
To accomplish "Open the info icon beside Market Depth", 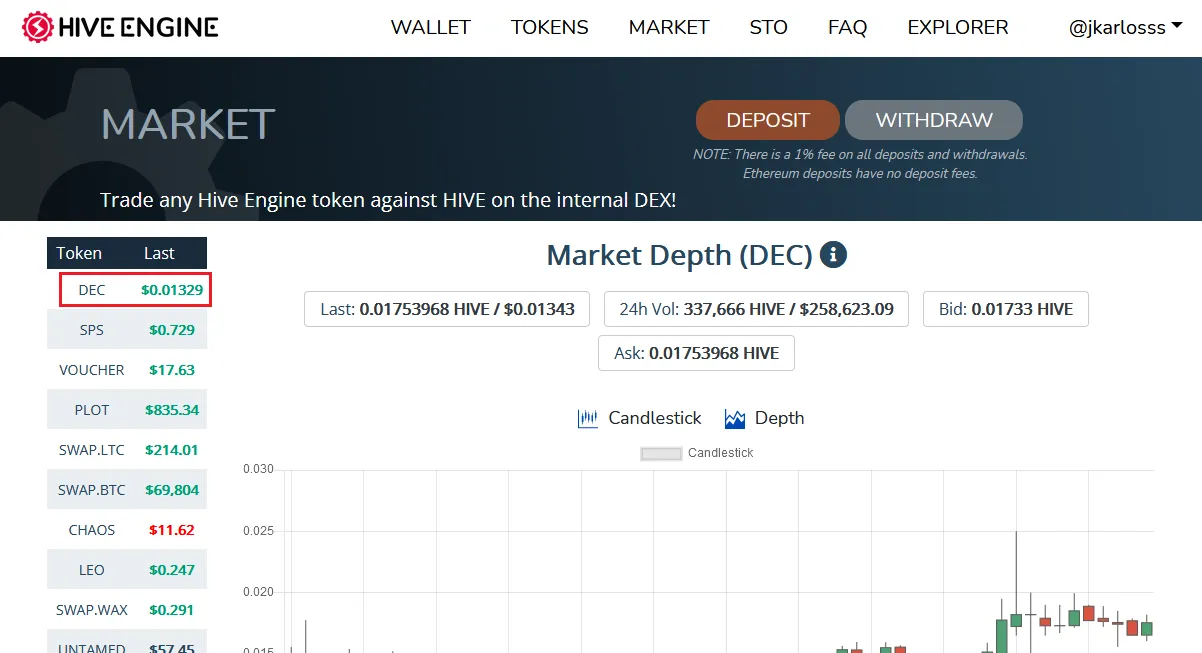I will (x=833, y=254).
